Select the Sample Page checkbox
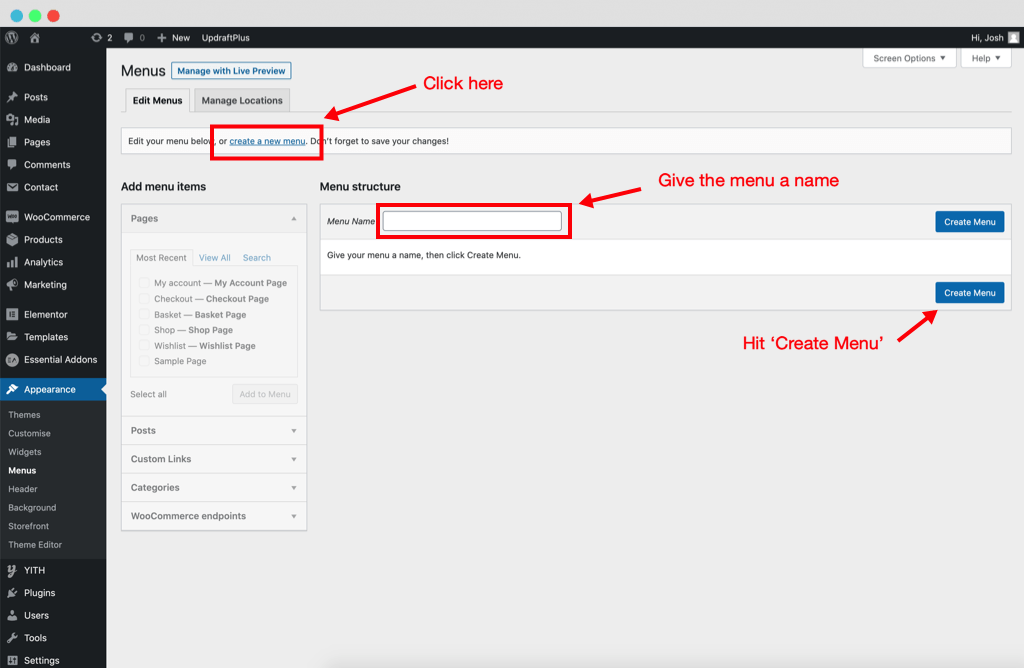1024x668 pixels. click(x=143, y=361)
